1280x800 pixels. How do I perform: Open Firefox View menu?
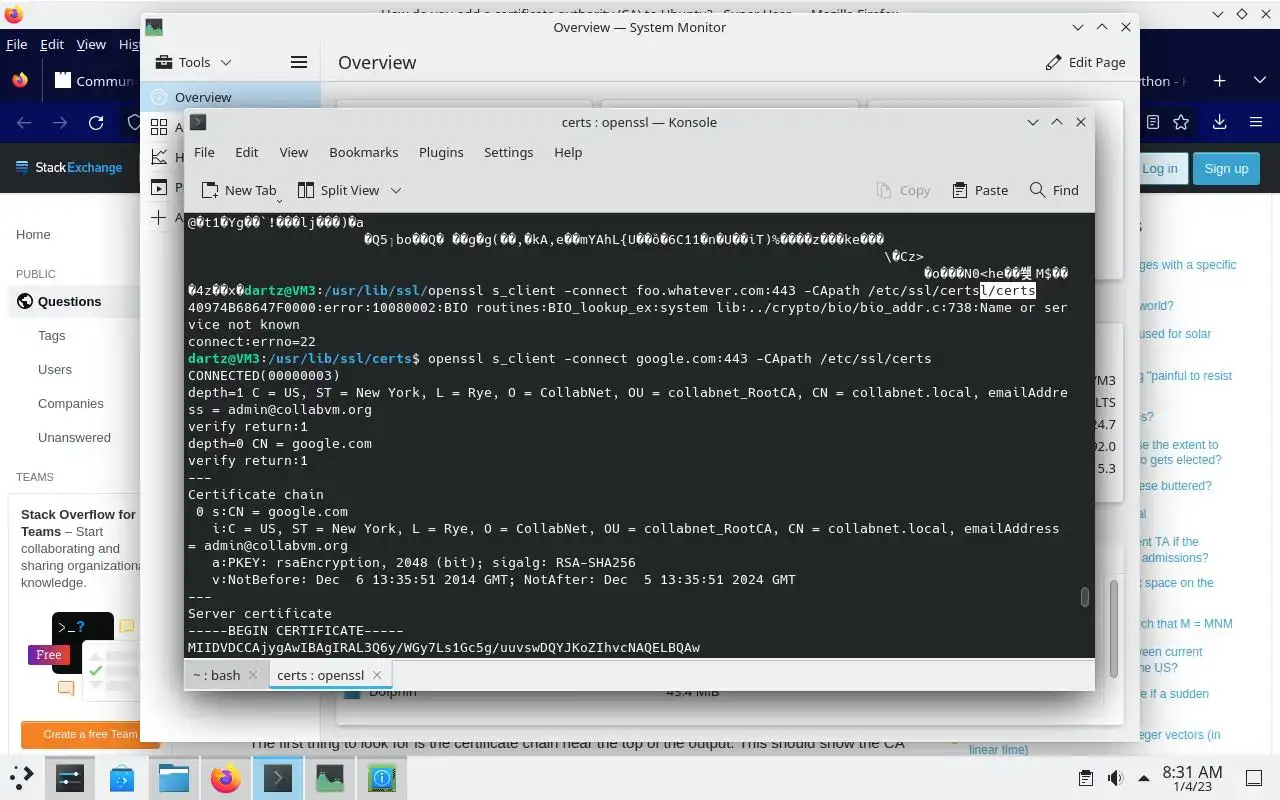[x=91, y=44]
